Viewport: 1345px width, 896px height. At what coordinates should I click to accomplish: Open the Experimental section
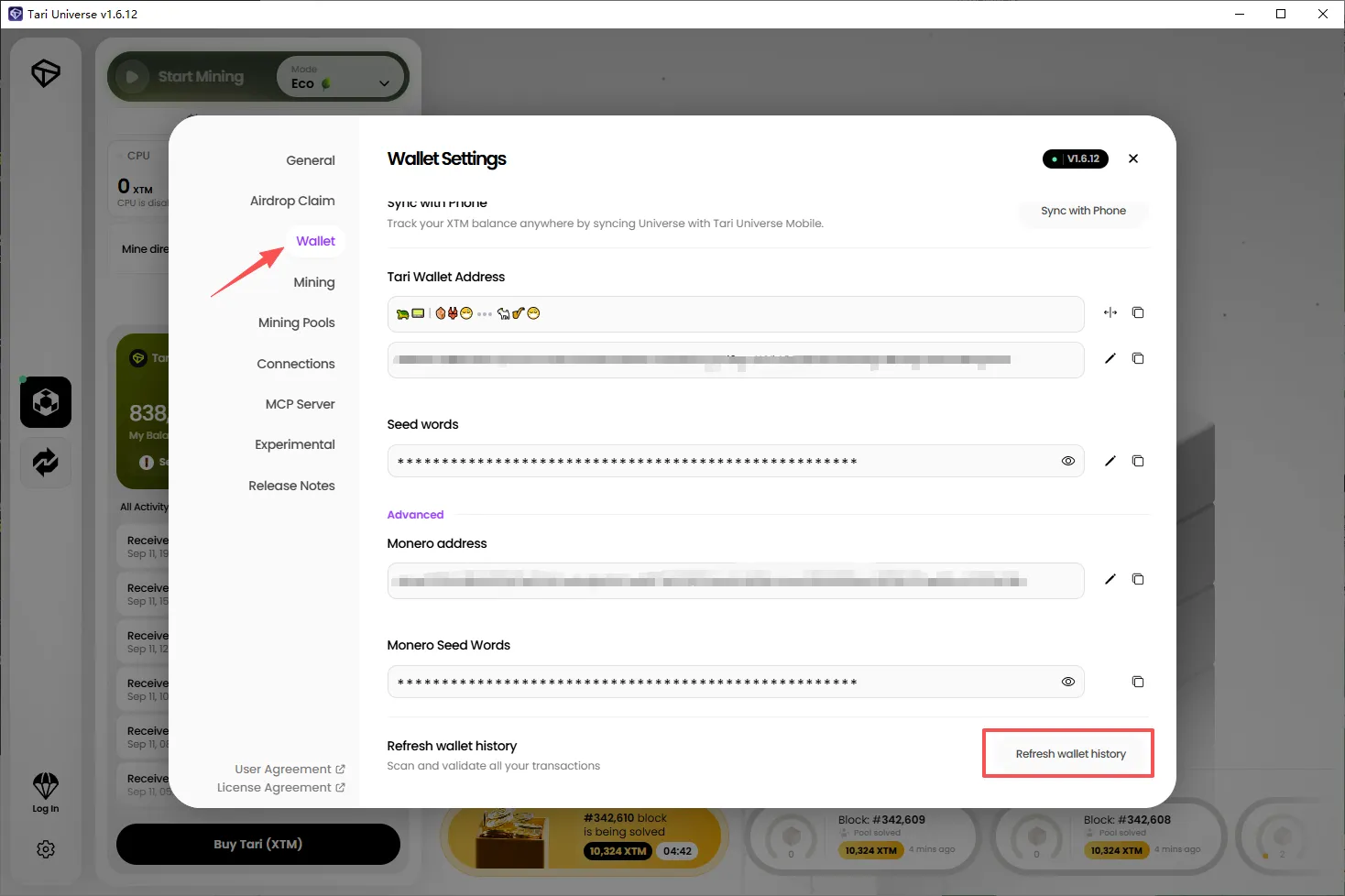pos(294,444)
